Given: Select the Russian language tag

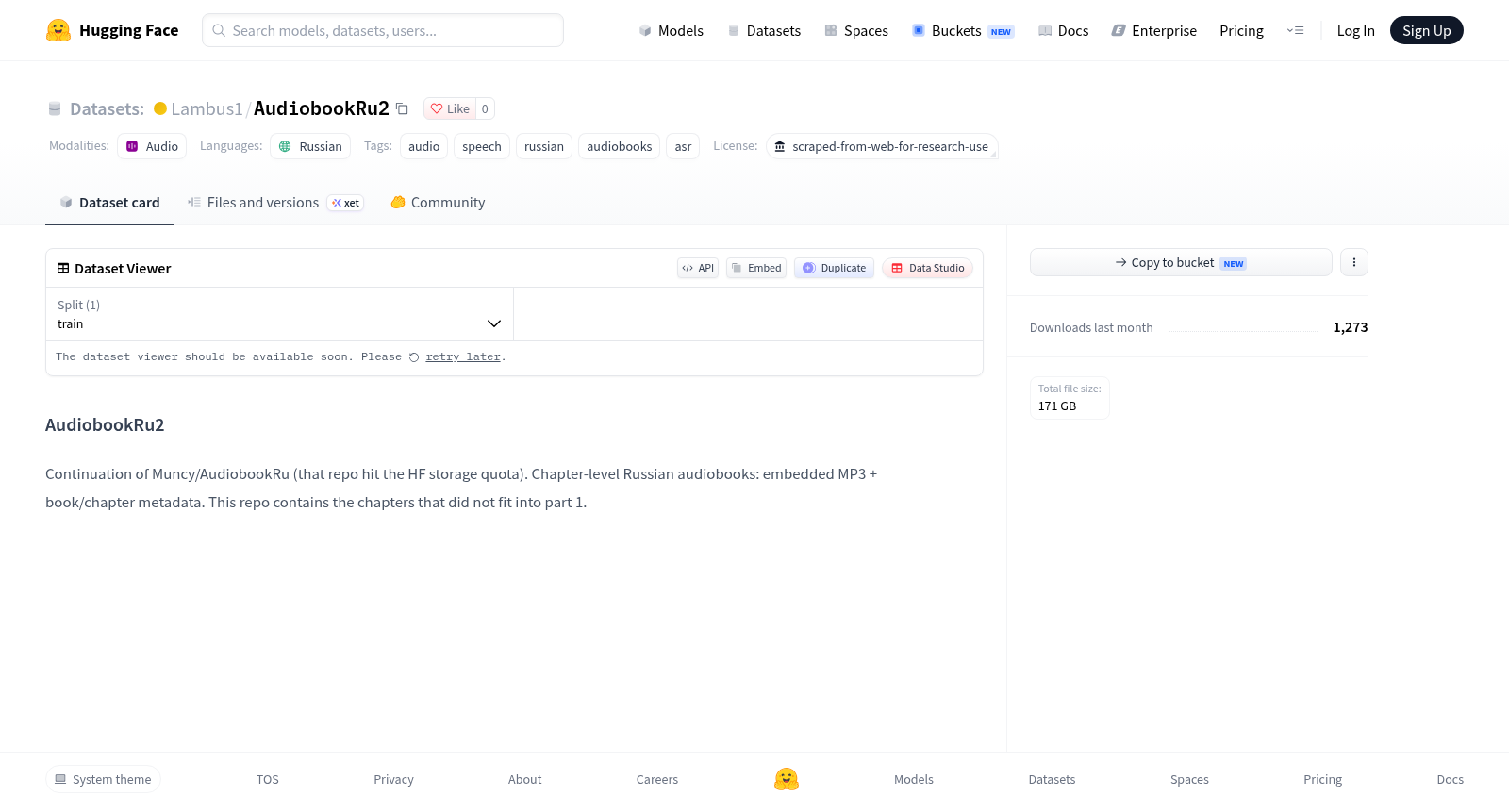Looking at the screenshot, I should [x=310, y=146].
